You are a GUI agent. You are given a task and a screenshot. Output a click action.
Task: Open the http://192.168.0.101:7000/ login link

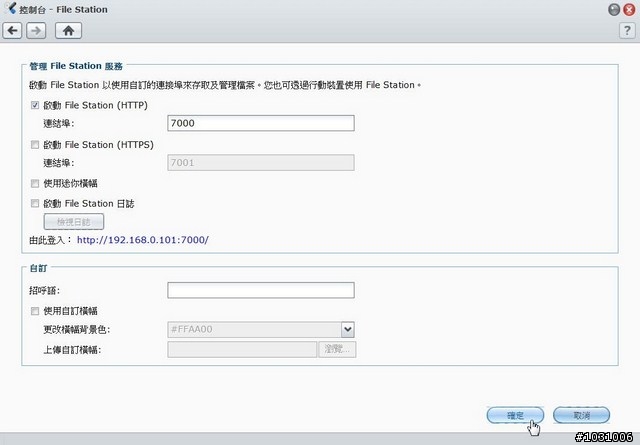[x=143, y=240]
